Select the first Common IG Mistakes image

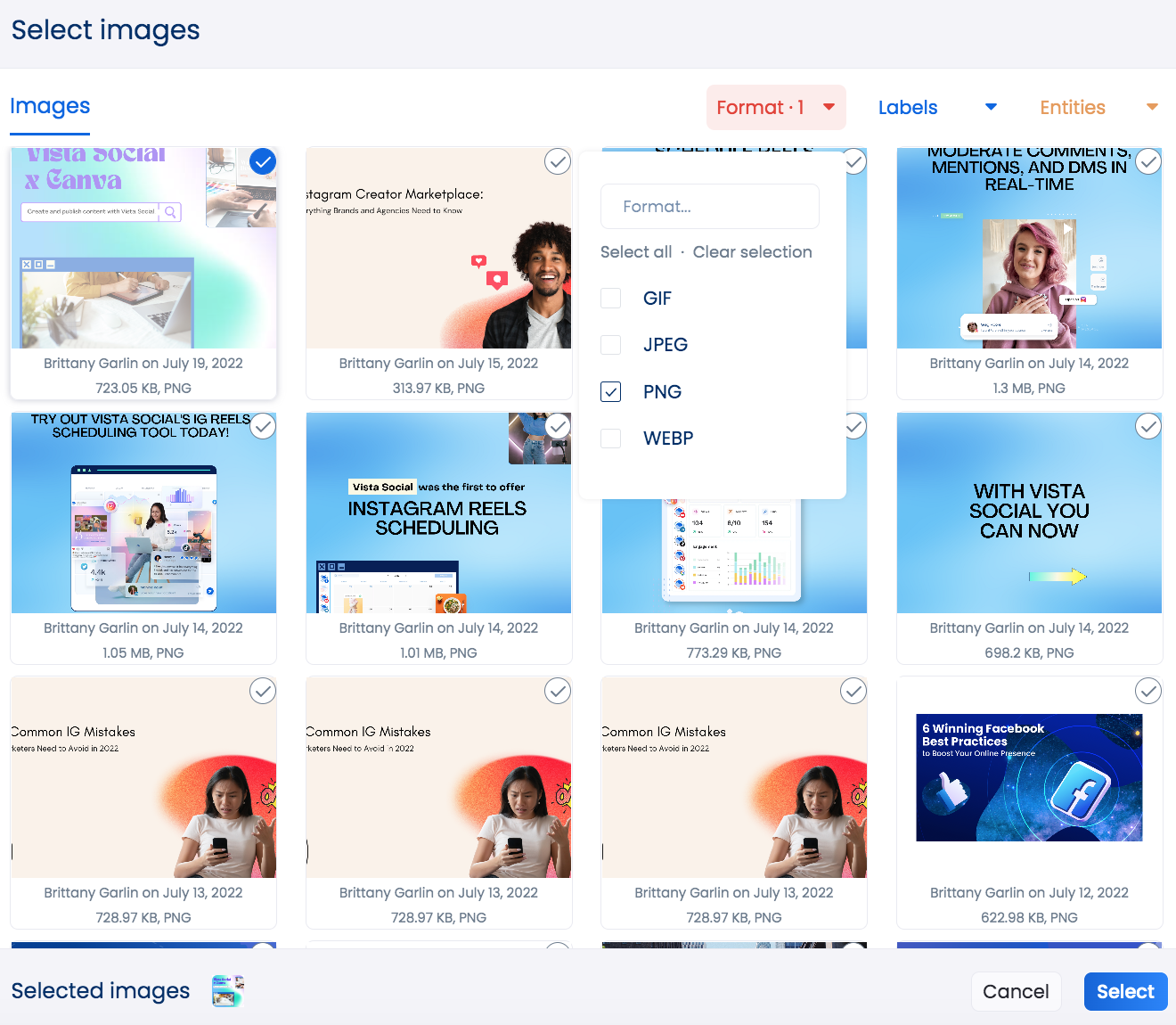tap(262, 691)
